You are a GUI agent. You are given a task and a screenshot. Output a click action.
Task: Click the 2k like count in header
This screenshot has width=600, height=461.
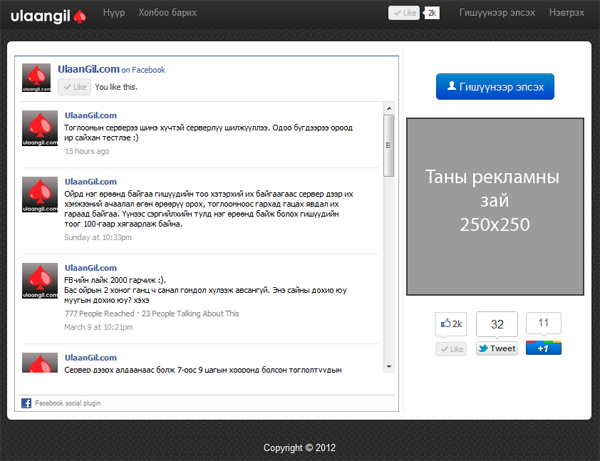tap(432, 13)
